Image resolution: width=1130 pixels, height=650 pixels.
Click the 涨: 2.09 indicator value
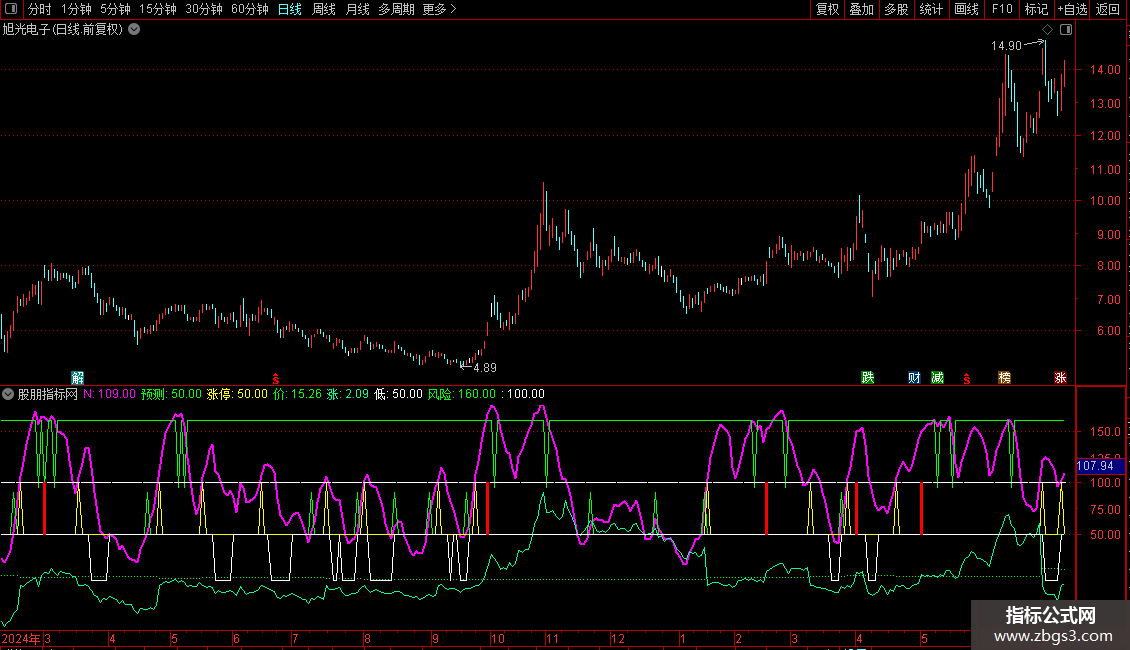348,394
